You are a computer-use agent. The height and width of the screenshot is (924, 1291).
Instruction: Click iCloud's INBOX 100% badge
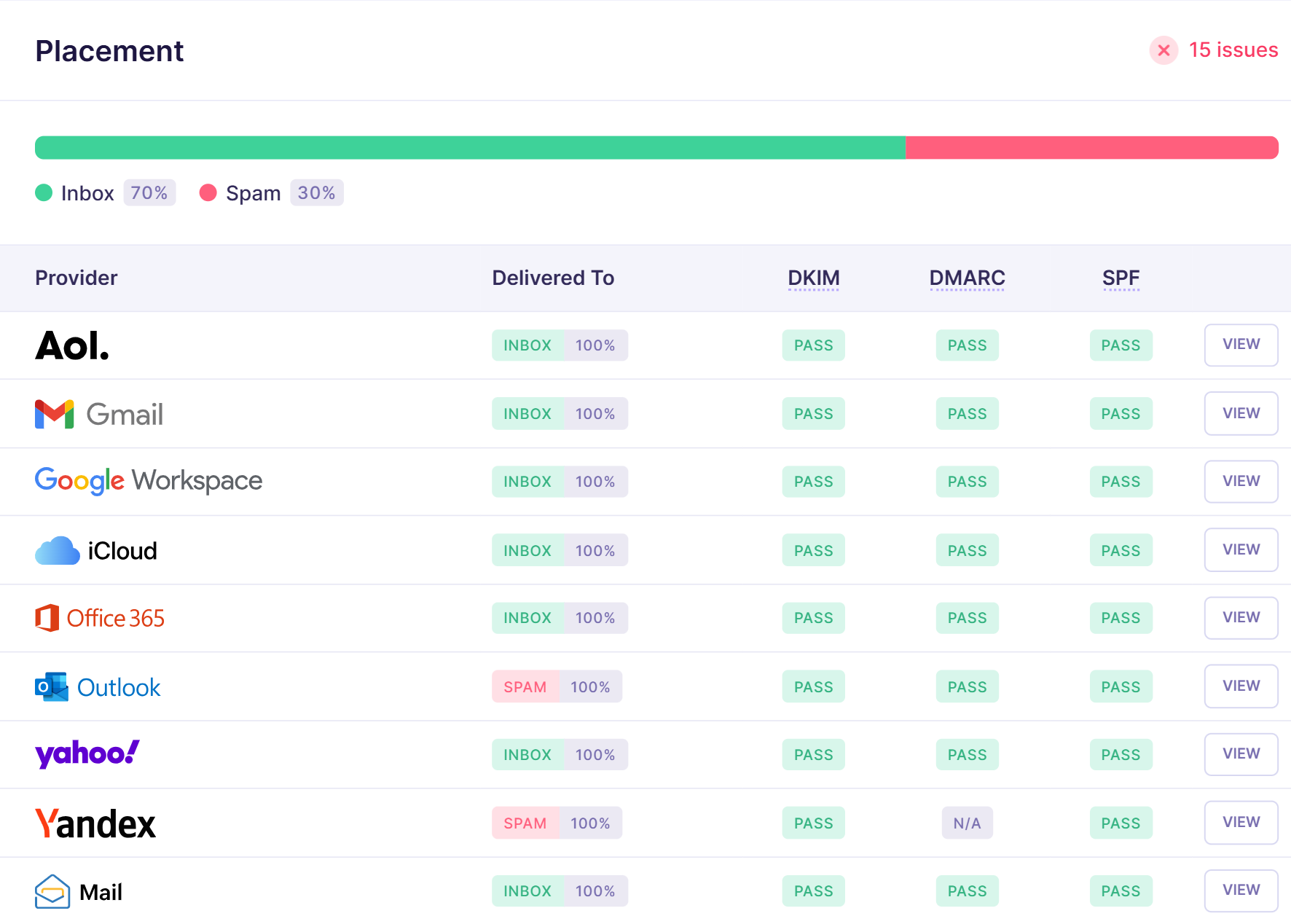click(560, 550)
